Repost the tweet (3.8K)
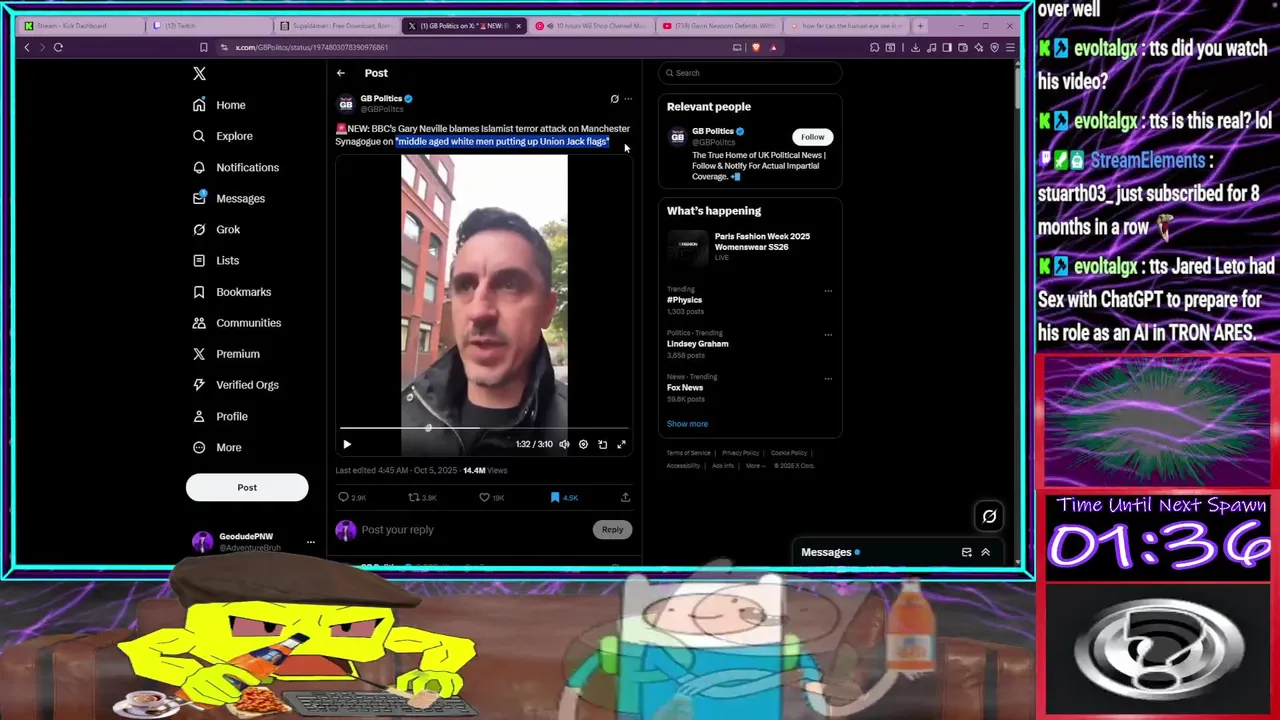1280x720 pixels. (422, 497)
